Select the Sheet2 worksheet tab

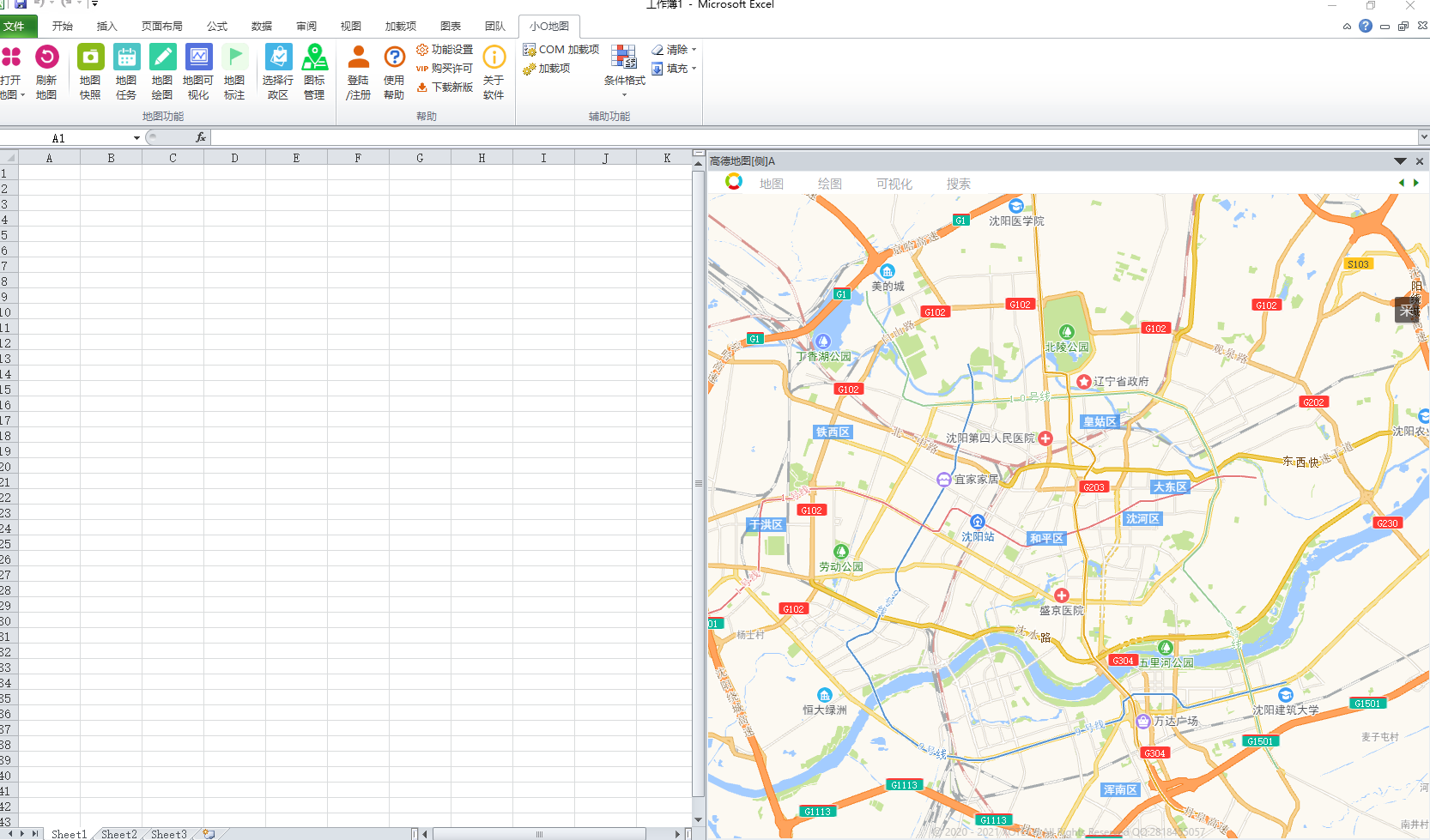tap(119, 834)
